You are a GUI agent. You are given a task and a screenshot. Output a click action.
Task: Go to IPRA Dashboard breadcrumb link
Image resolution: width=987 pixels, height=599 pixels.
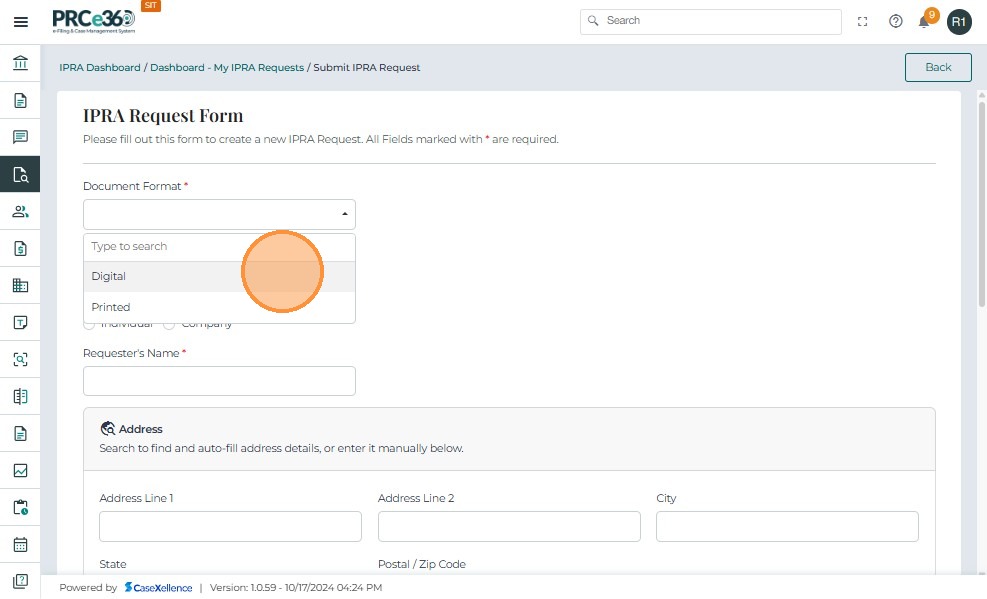click(x=100, y=68)
